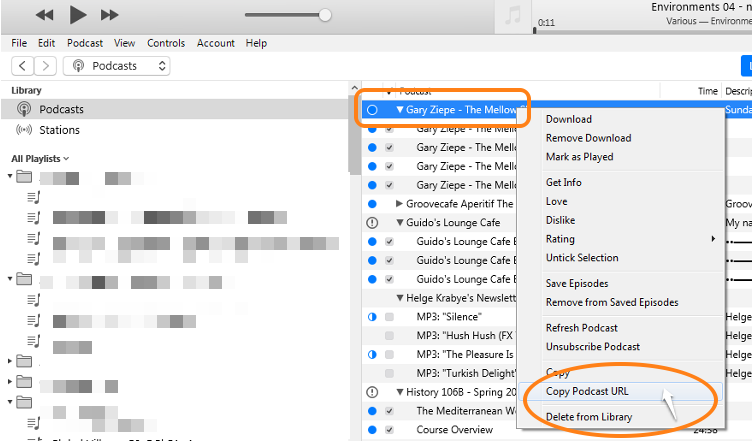Click half-played indicator for MP3: "Silence"
Viewport: 752px width, 441px height.
(x=372, y=317)
